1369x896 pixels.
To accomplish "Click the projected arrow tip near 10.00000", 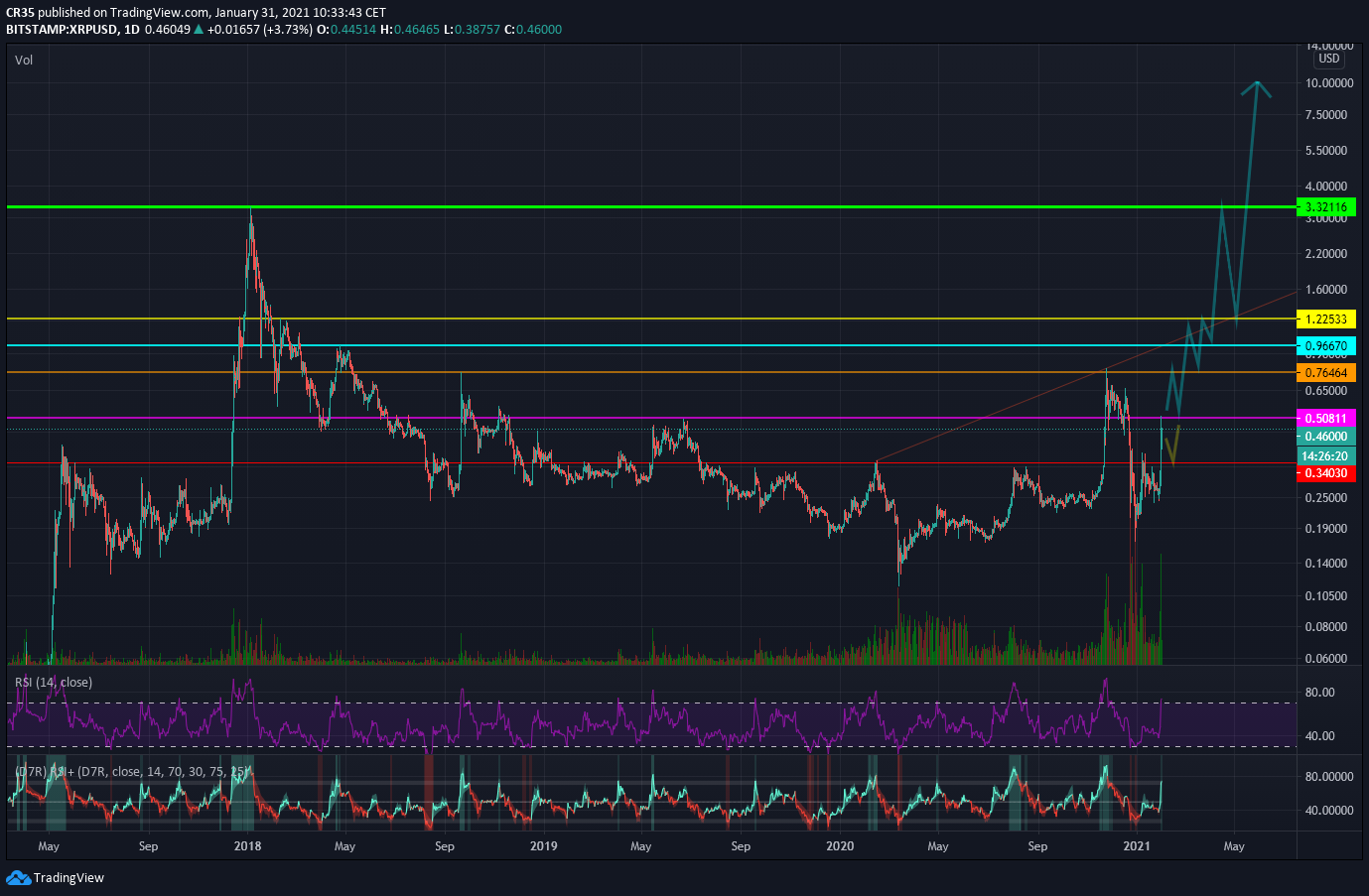I will (1258, 83).
